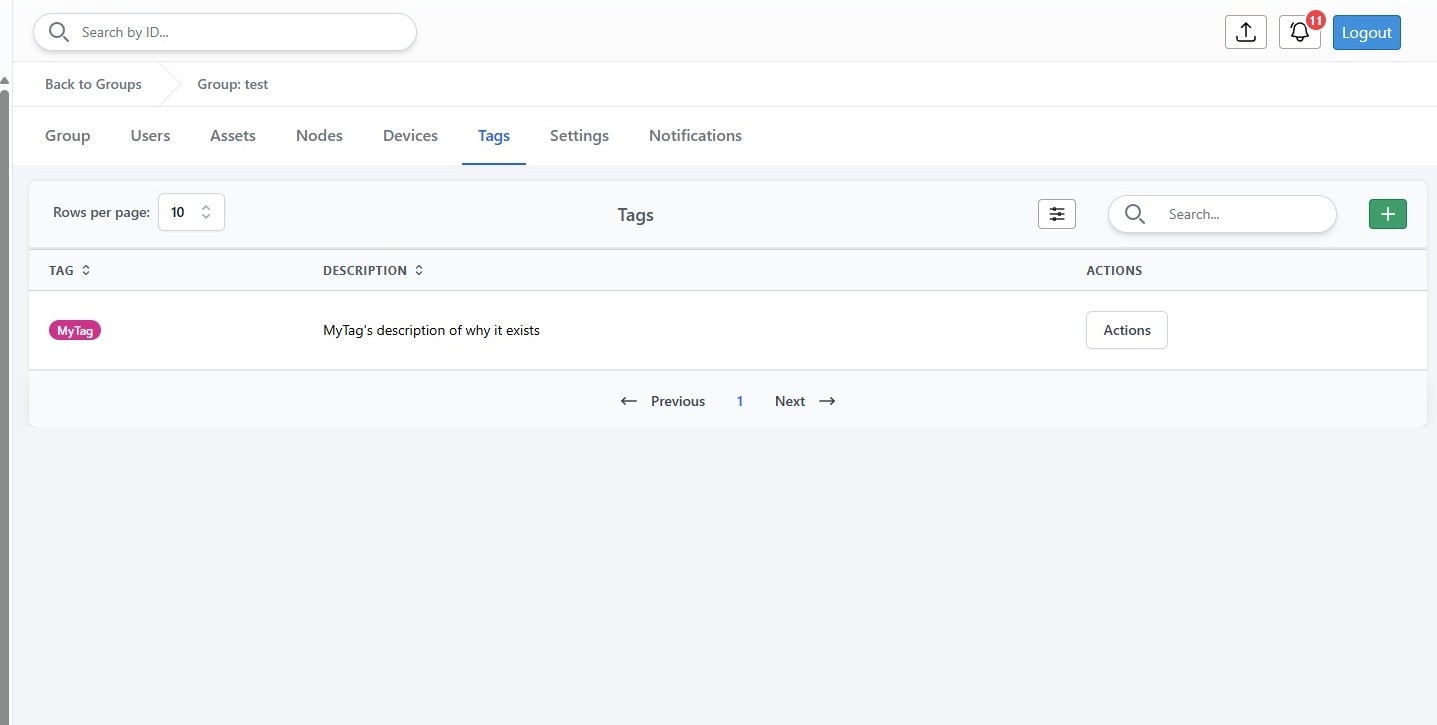Click the magnifier icon in ID search
The image size is (1437, 725).
click(x=59, y=32)
